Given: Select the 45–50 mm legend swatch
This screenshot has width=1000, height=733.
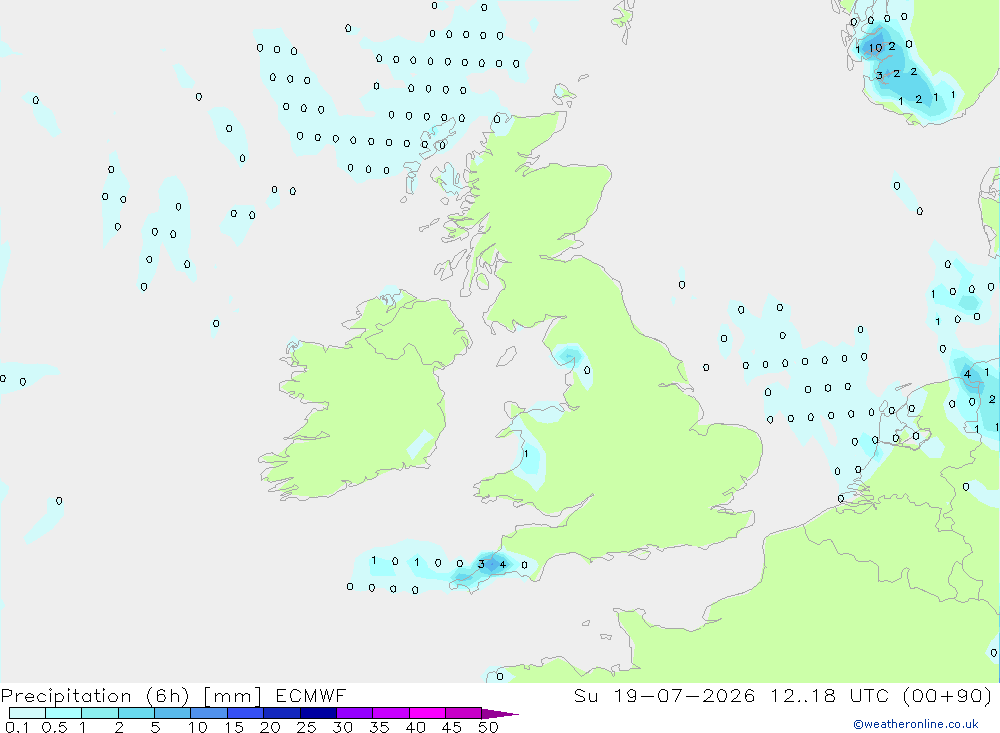Looking at the screenshot, I should (464, 713).
